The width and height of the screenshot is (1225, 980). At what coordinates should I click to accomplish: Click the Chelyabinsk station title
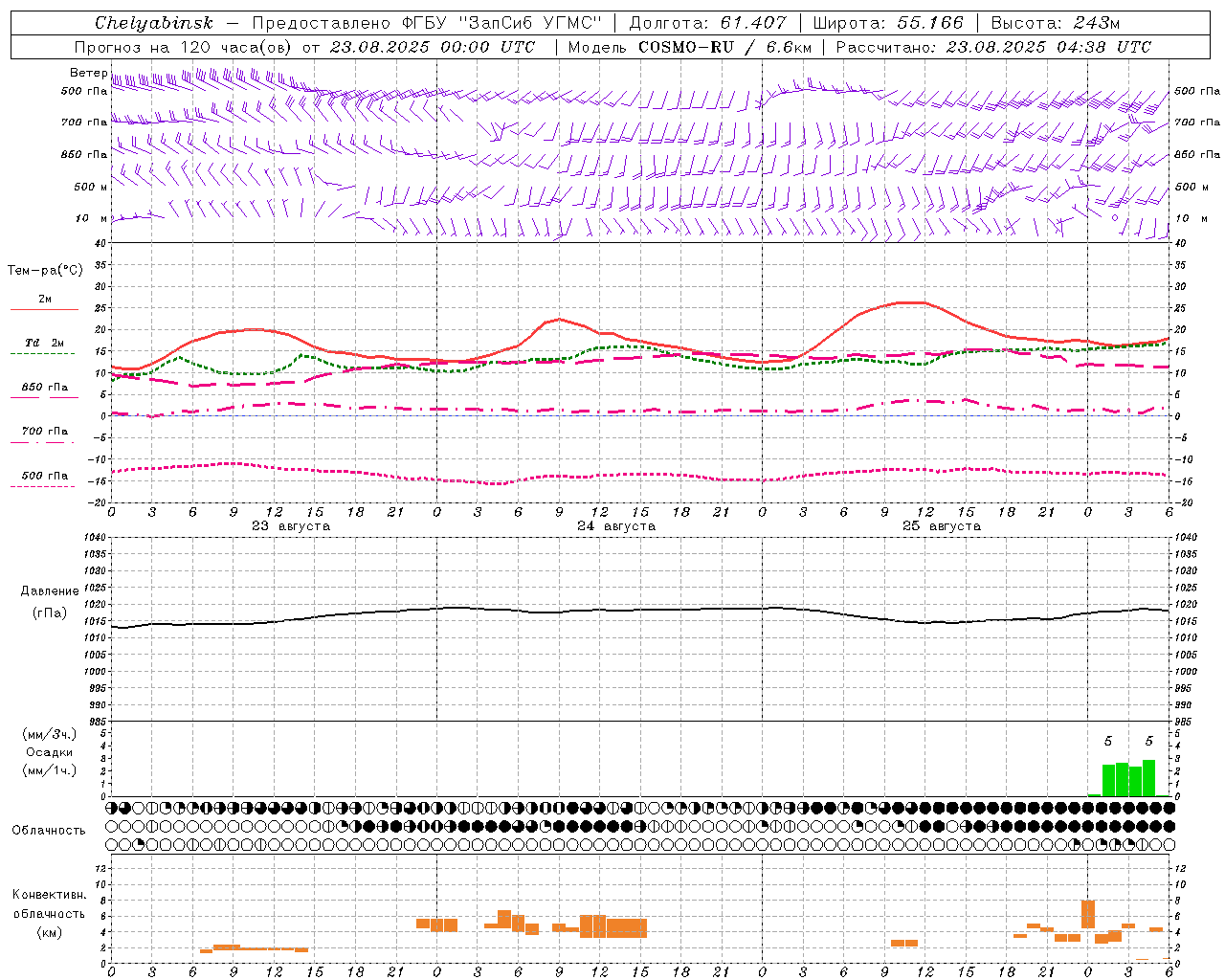(154, 23)
